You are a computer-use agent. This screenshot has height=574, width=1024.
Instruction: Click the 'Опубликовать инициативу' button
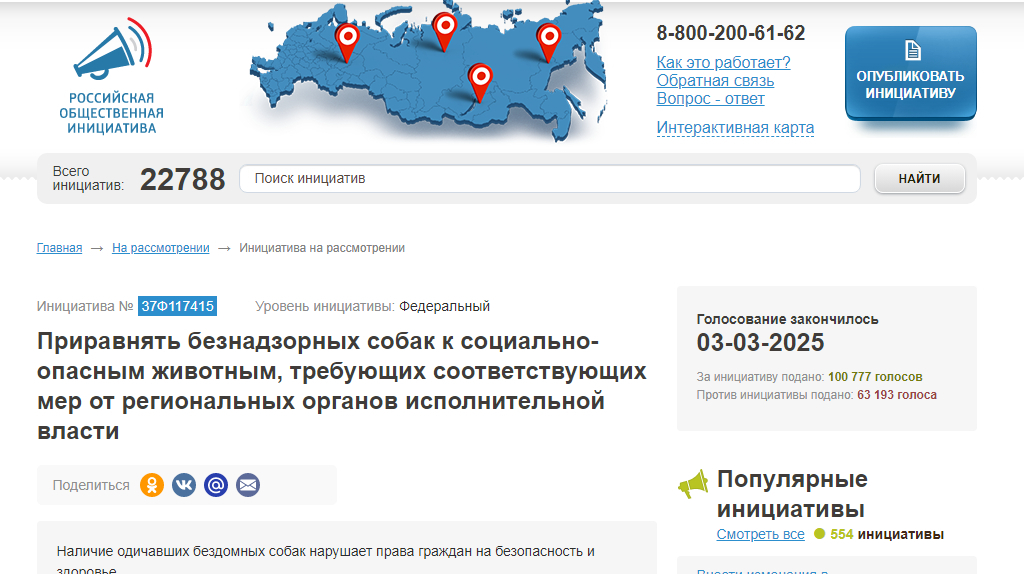click(910, 73)
